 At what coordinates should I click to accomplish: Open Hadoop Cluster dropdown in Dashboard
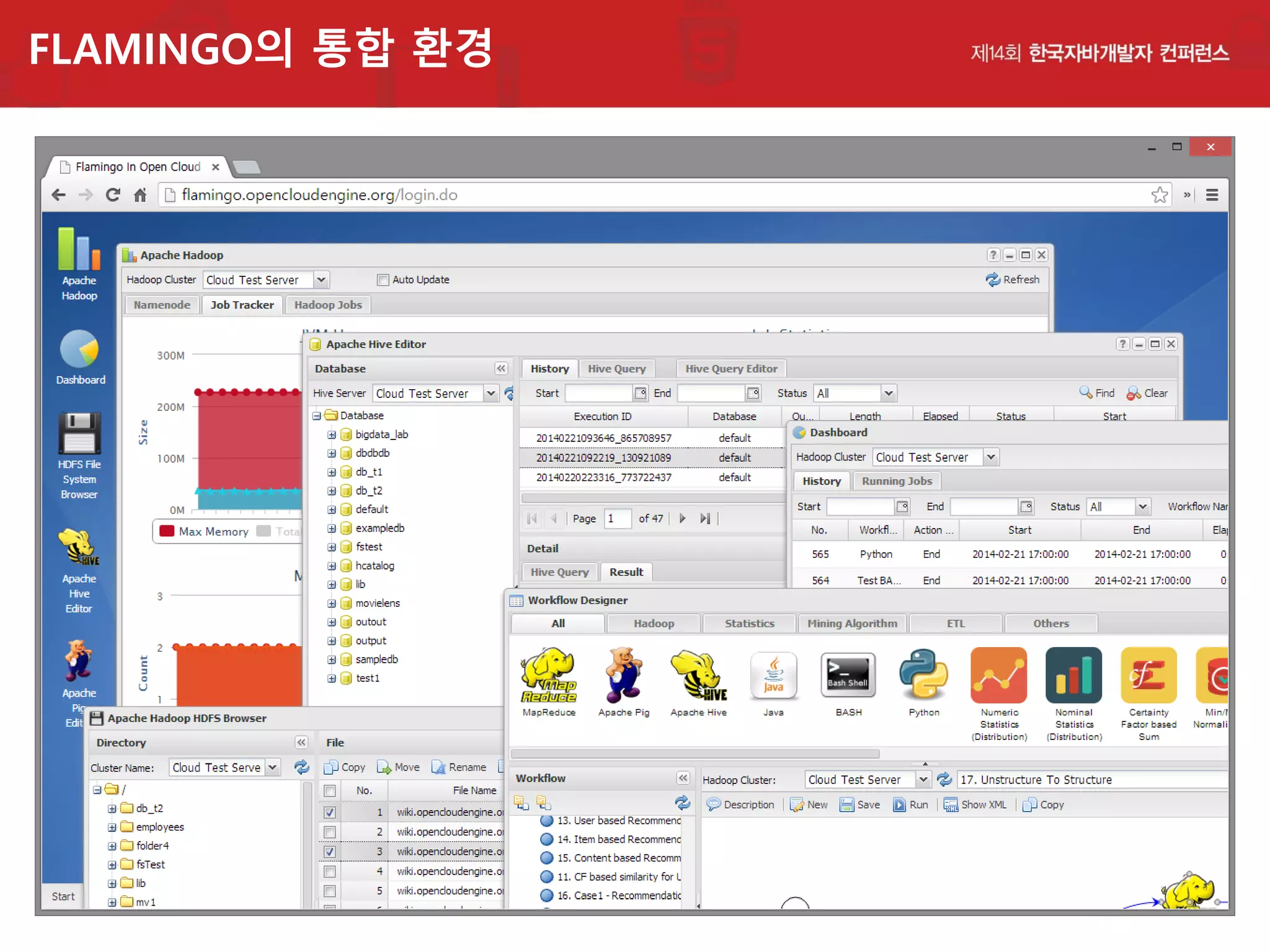click(991, 457)
